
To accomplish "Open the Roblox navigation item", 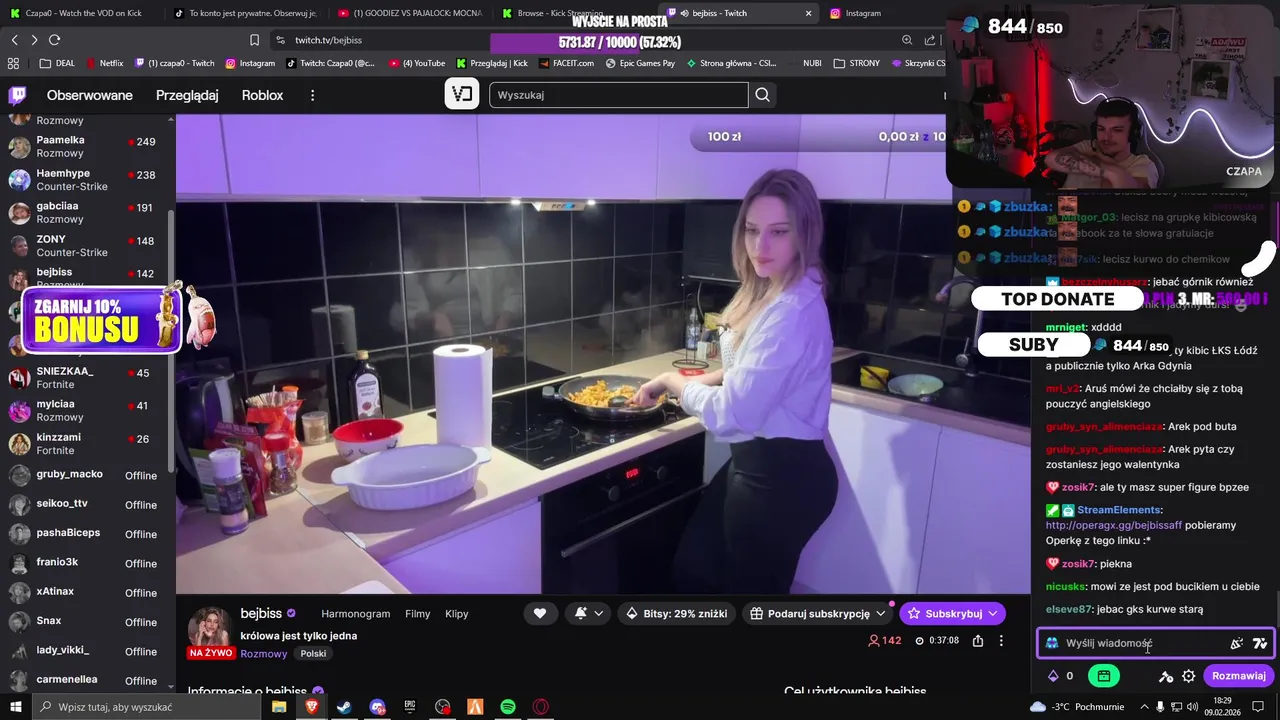I will (x=262, y=95).
